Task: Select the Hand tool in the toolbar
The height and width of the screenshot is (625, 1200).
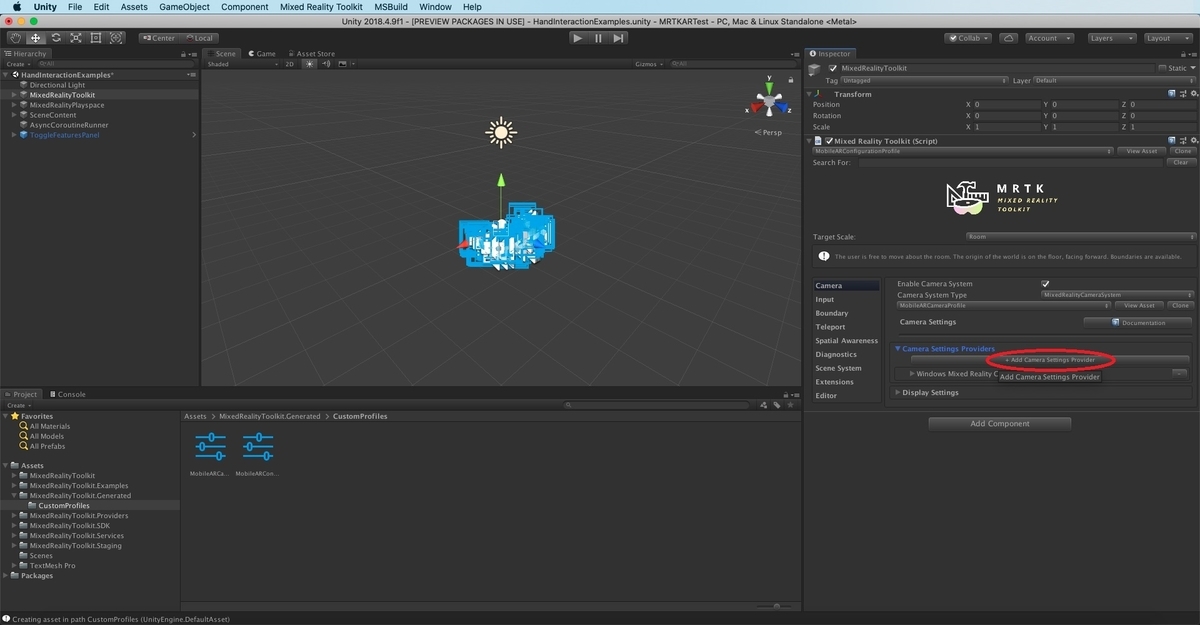Action: pos(16,38)
